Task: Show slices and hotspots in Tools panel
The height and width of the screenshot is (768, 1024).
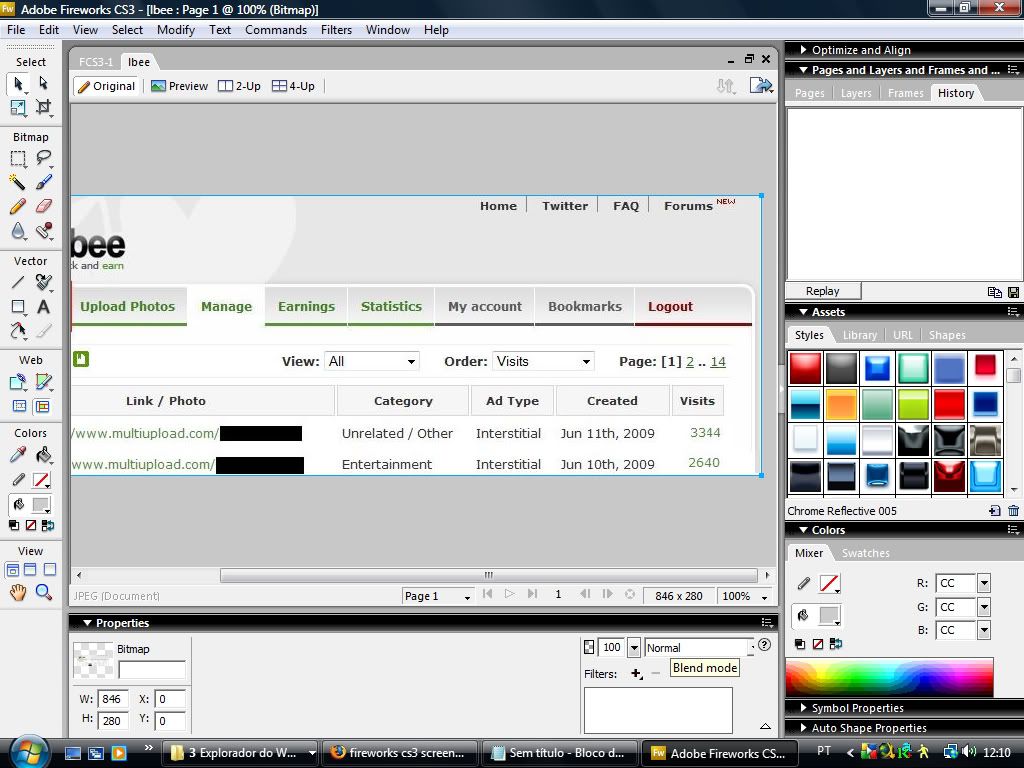Action: pos(43,406)
